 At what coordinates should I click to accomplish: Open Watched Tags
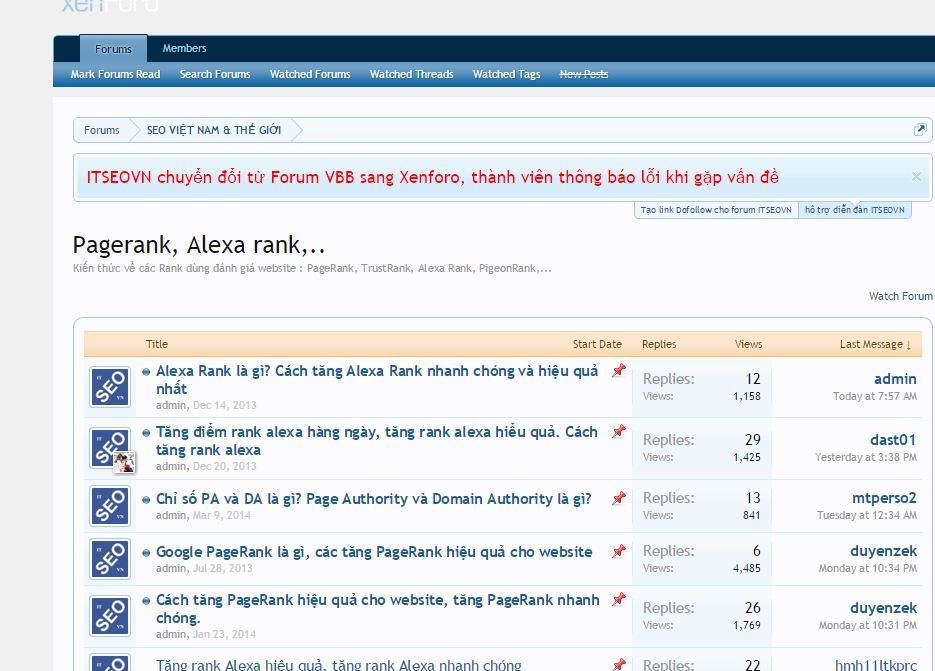click(x=506, y=75)
